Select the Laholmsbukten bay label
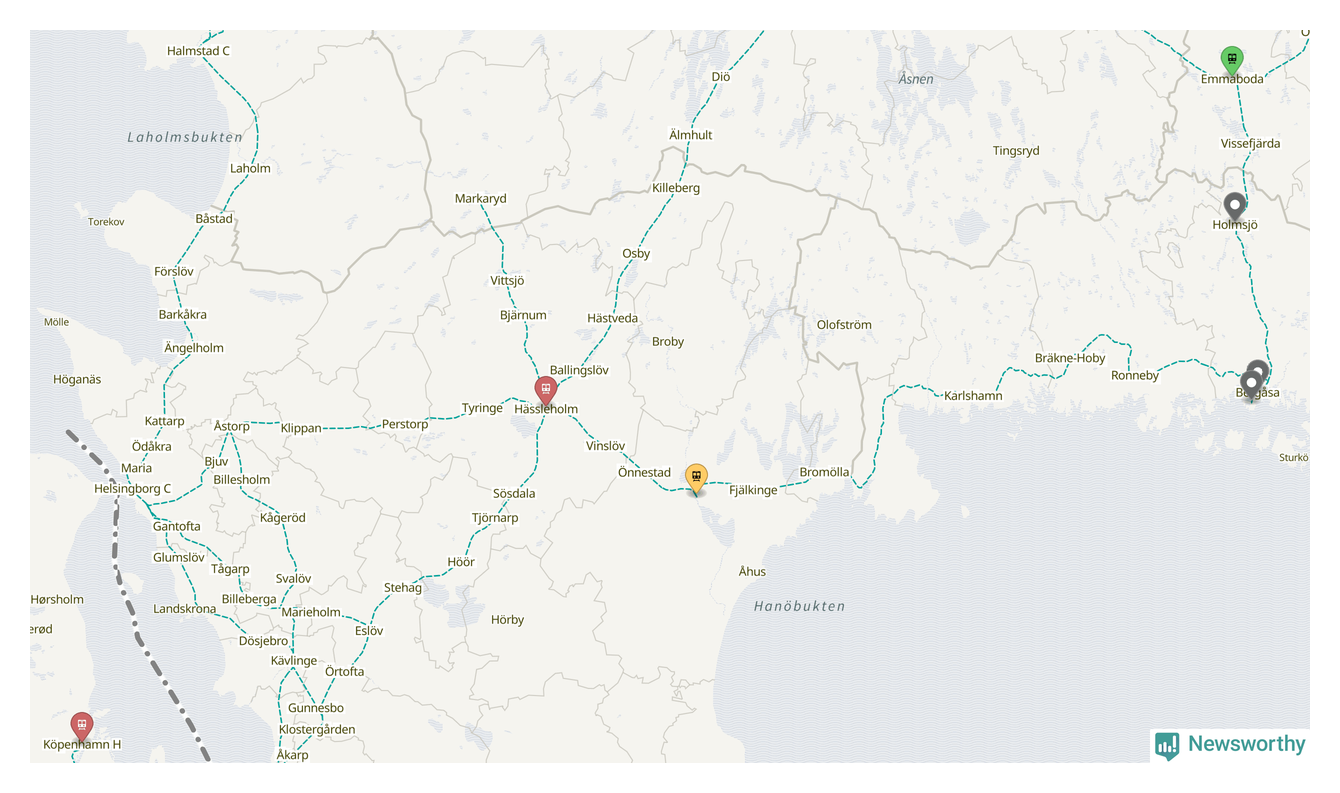 (x=185, y=137)
